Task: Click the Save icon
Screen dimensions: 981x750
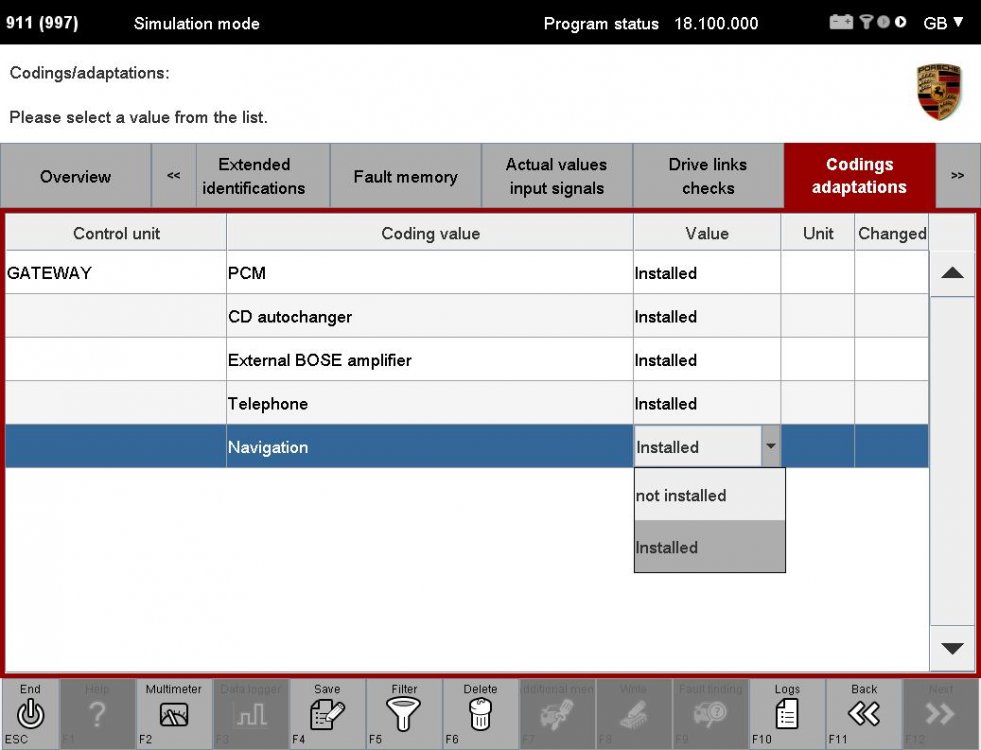Action: 326,713
